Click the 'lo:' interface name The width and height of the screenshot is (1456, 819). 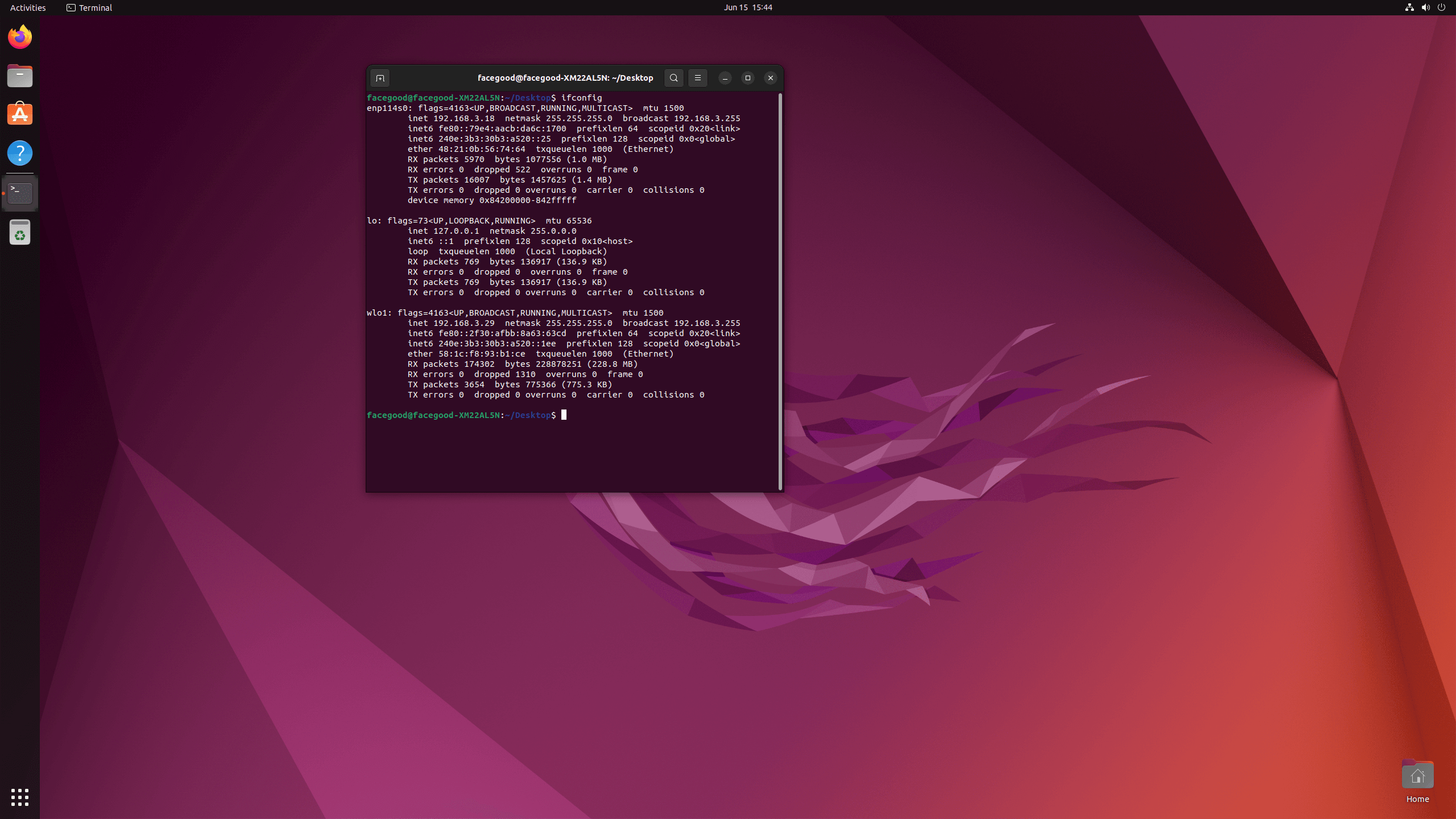(x=374, y=221)
